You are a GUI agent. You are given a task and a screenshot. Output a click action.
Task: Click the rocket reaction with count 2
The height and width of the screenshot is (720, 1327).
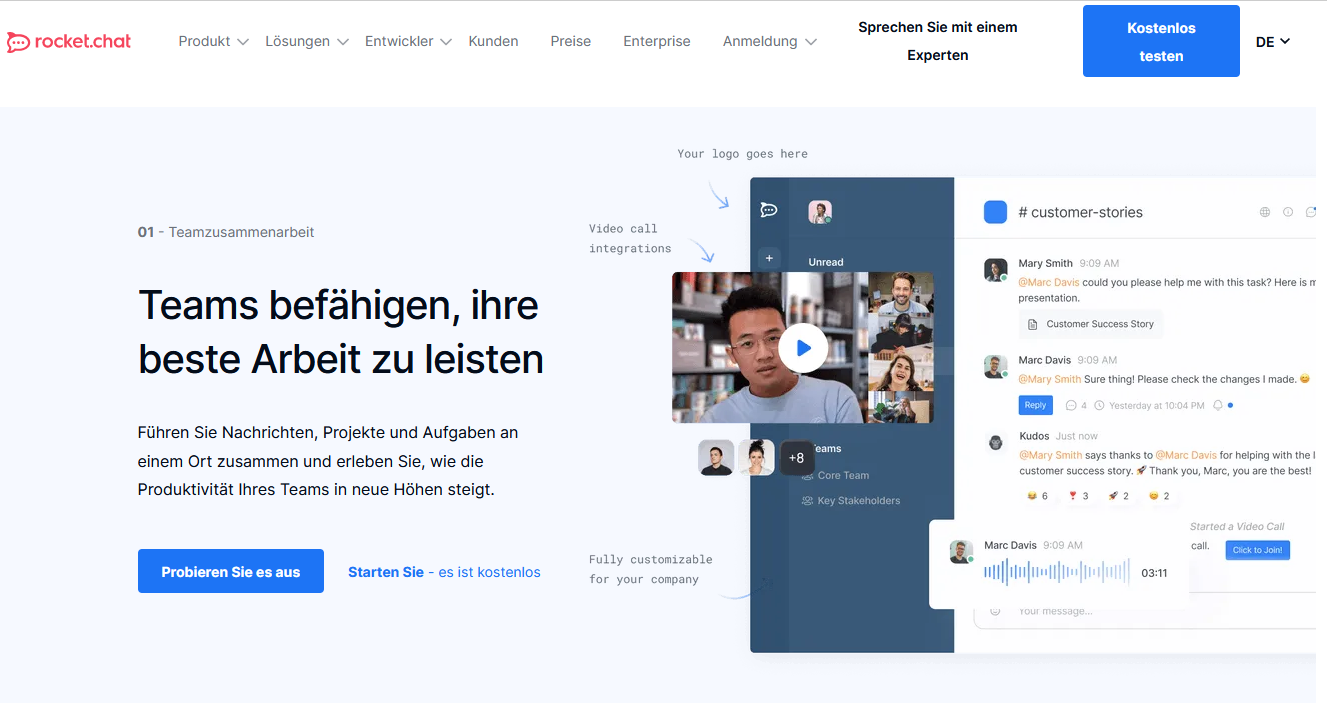click(x=1118, y=496)
